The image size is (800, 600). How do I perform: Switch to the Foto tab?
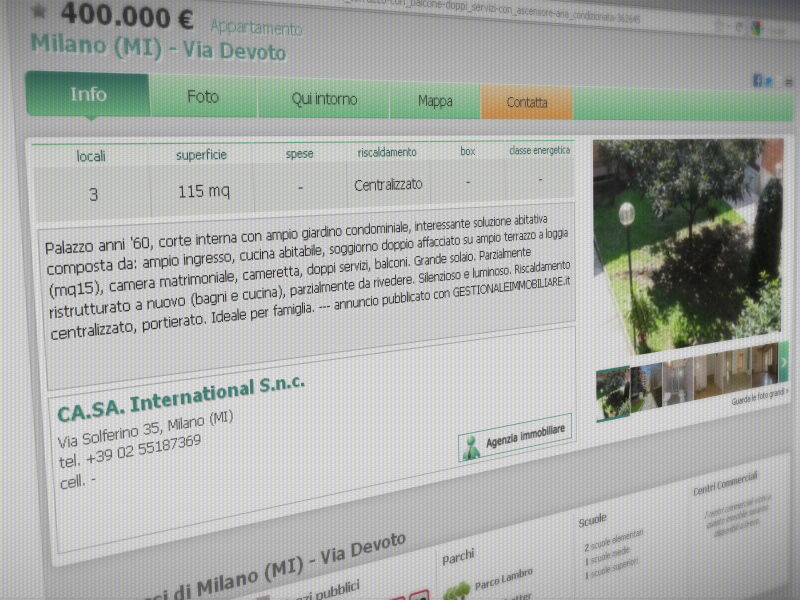coord(203,97)
